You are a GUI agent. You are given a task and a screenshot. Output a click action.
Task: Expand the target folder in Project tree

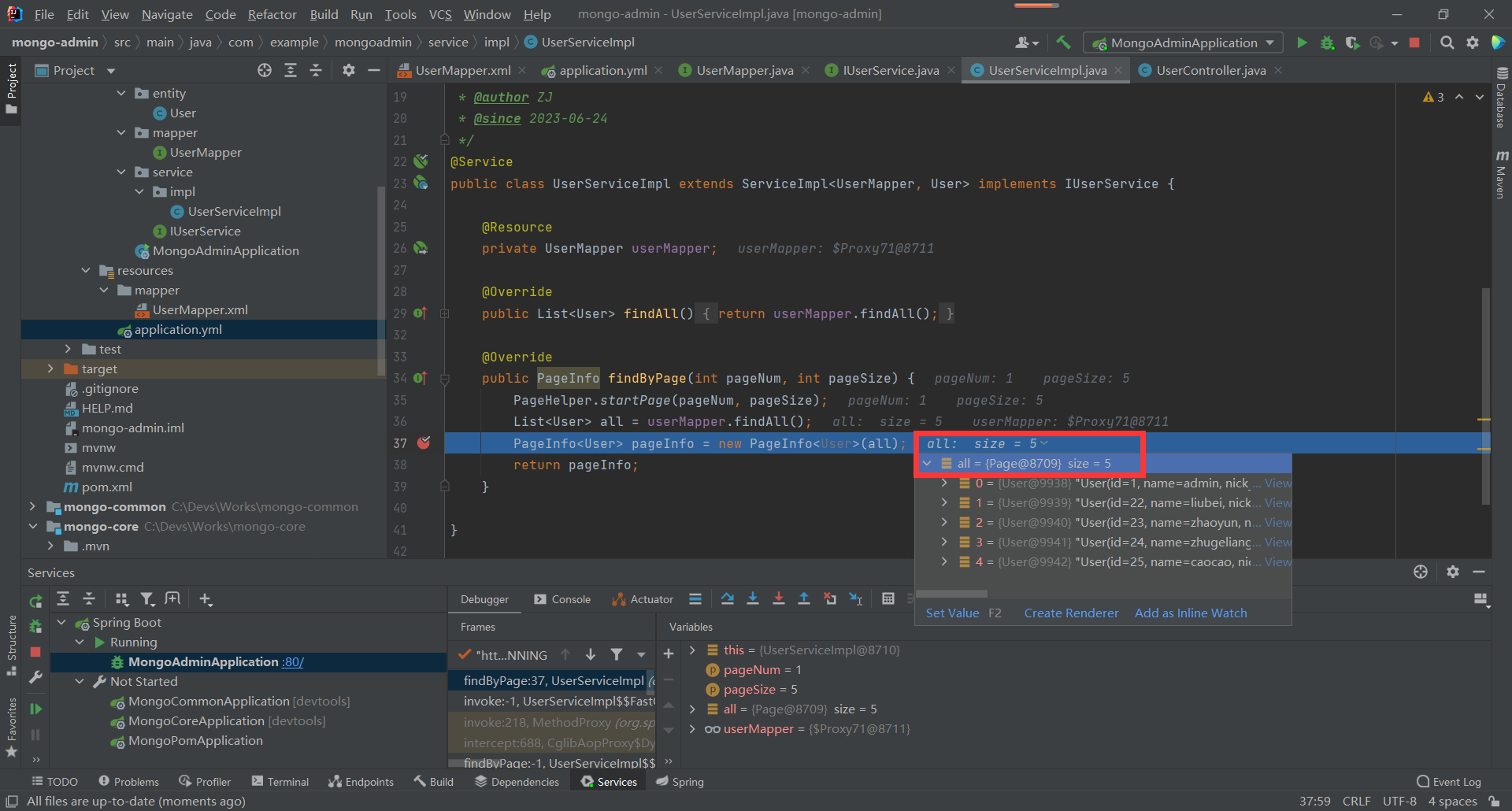50,368
